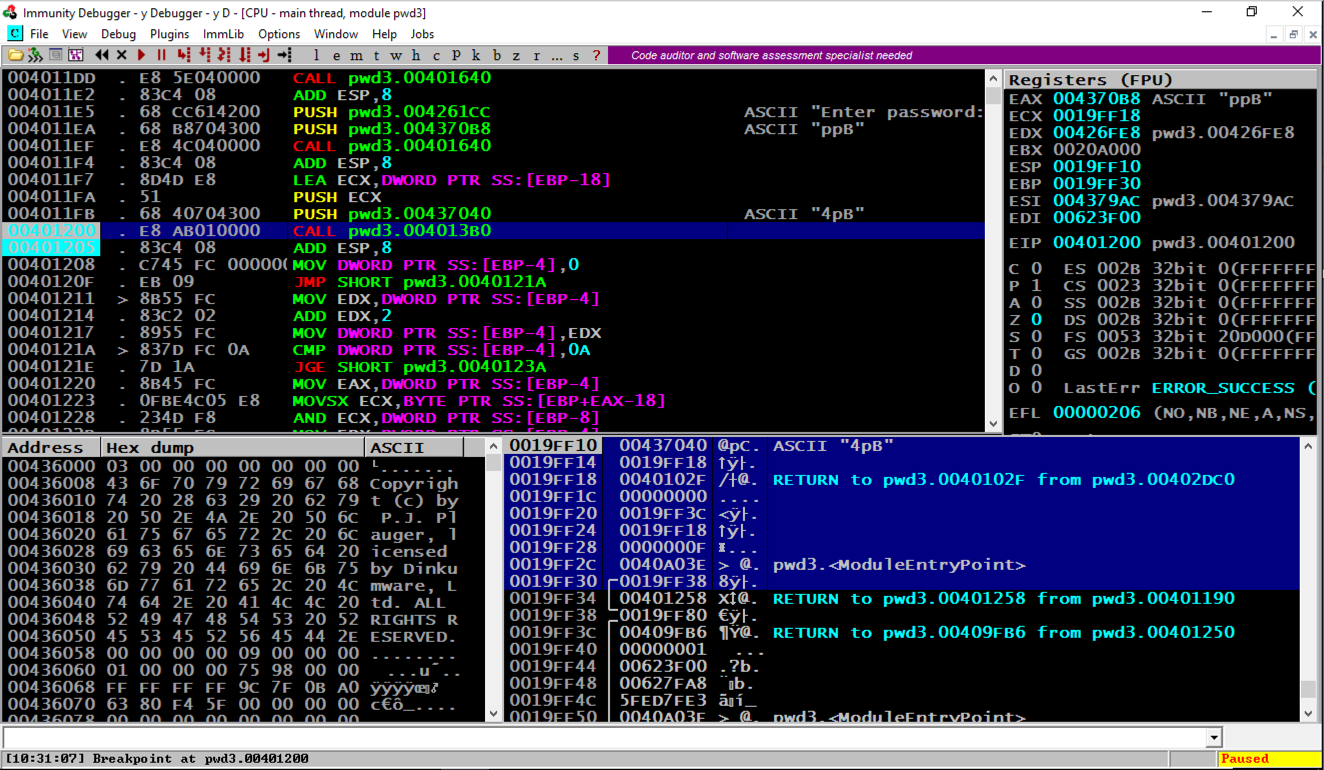Click the cyan C system icon in menu bar
Screen dimensions: 1324x770
tap(15, 34)
